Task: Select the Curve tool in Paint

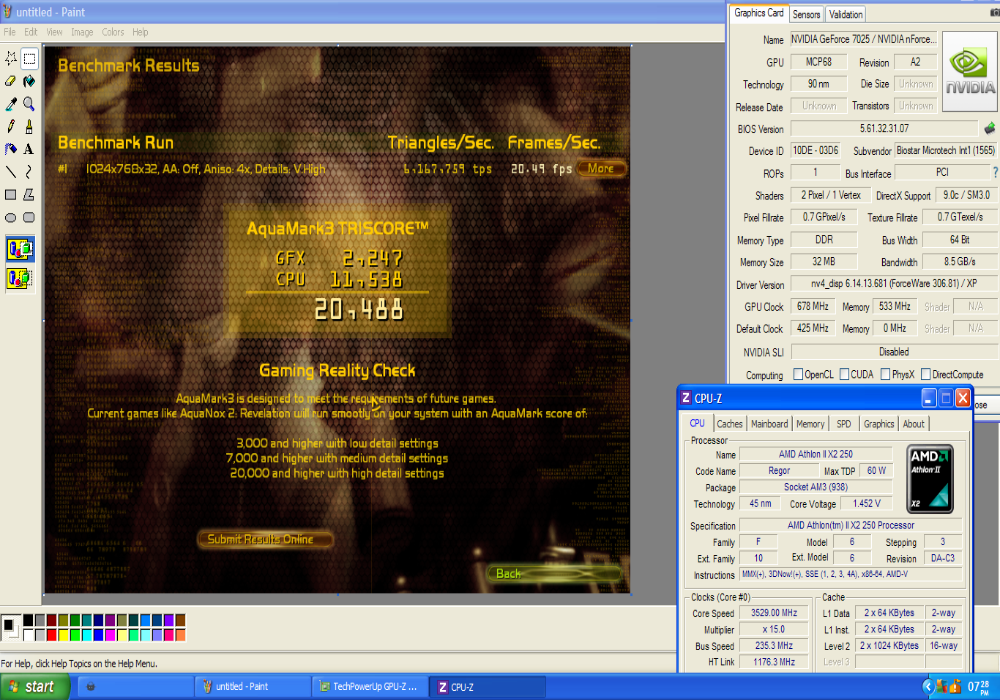Action: tap(29, 172)
